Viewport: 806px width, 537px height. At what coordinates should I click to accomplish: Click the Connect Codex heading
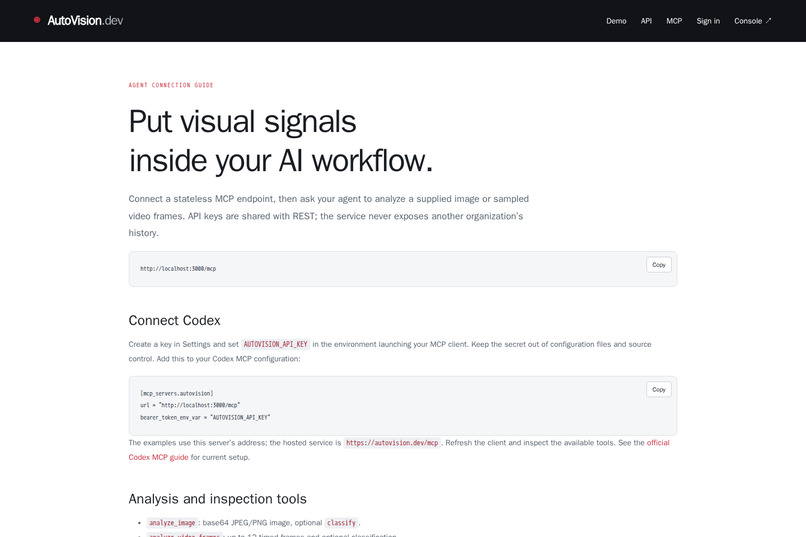pyautogui.click(x=174, y=320)
